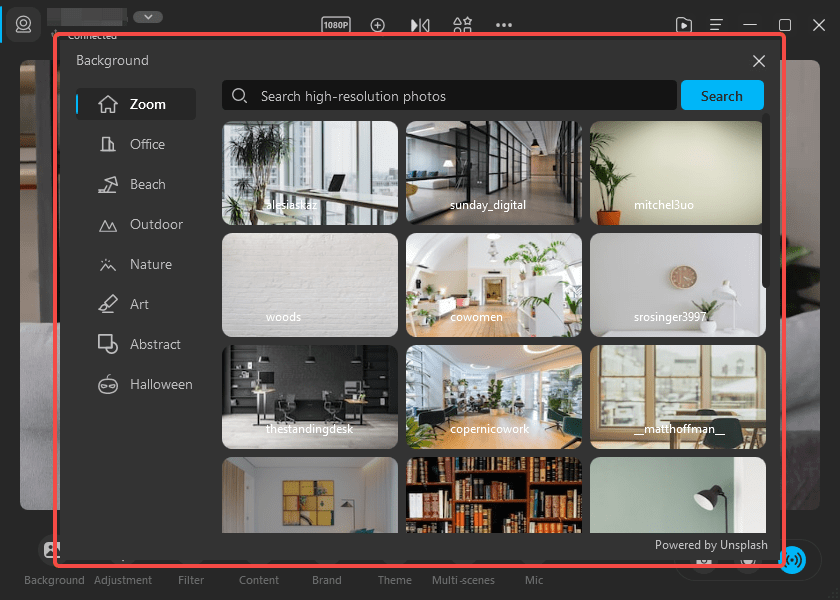Open the Multi-scenes tab
Viewport: 840px width, 600px height.
(x=463, y=580)
